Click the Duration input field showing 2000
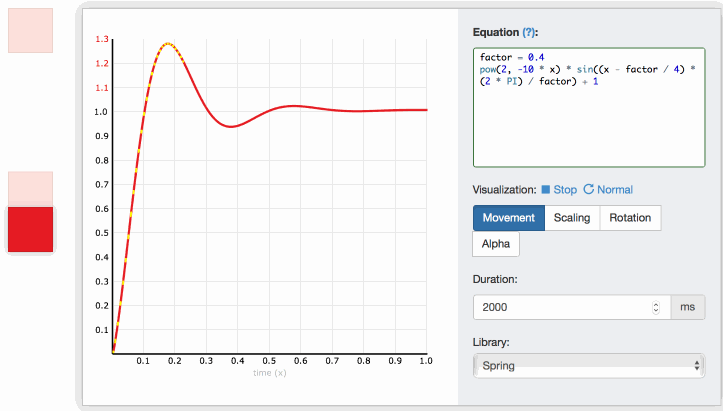The width and height of the screenshot is (723, 411). (x=572, y=307)
